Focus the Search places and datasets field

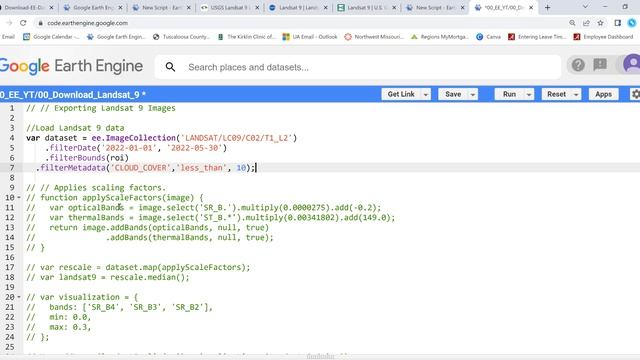coord(358,67)
